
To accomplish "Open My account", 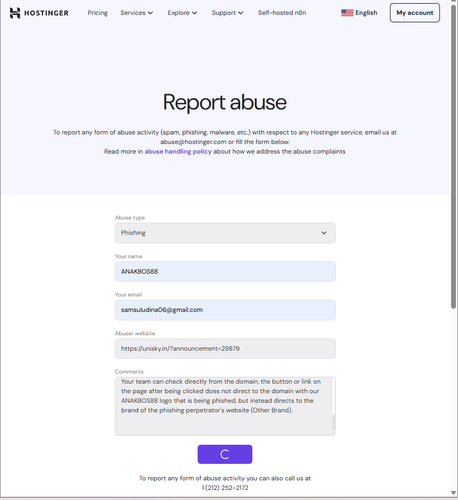I will tap(415, 13).
